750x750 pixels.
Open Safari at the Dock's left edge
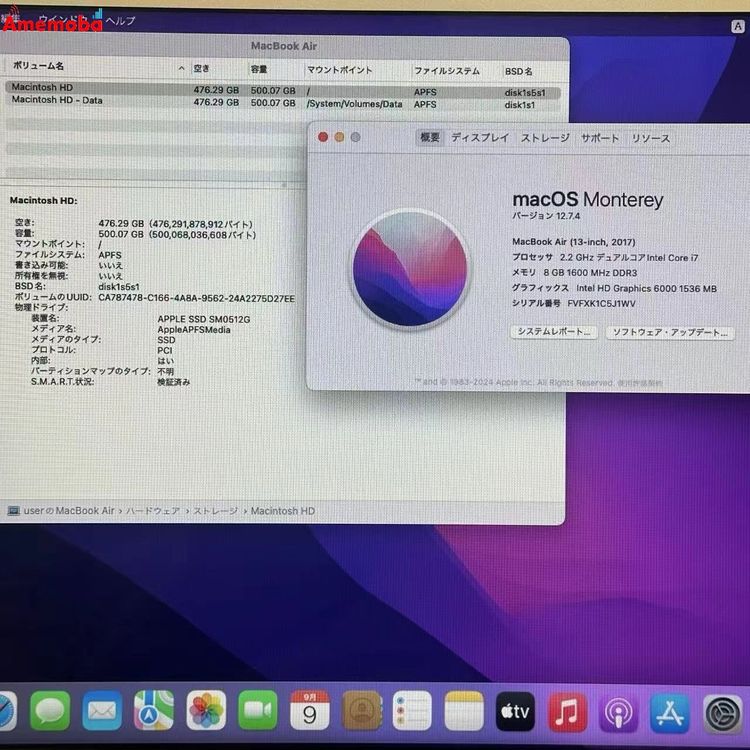point(7,710)
